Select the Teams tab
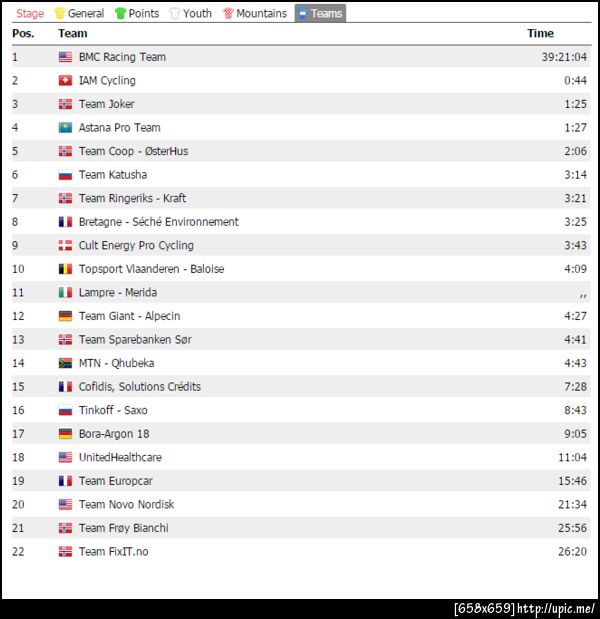 (x=320, y=13)
